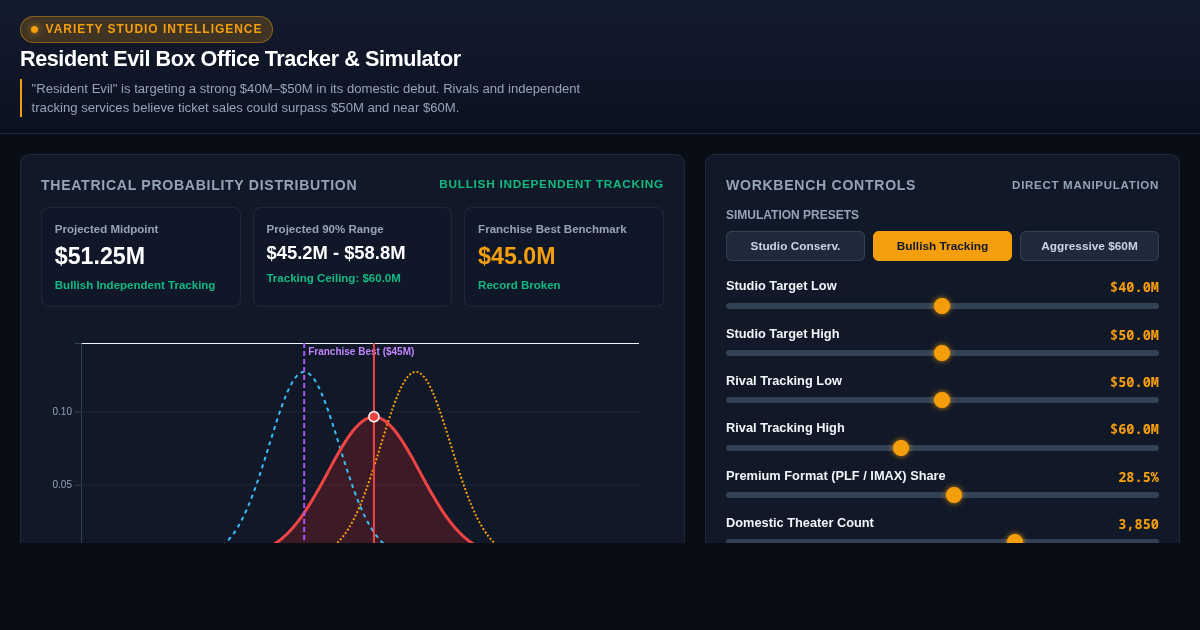Image resolution: width=1200 pixels, height=630 pixels.
Task: Click the Franchise Best Benchmark card
Action: [564, 257]
